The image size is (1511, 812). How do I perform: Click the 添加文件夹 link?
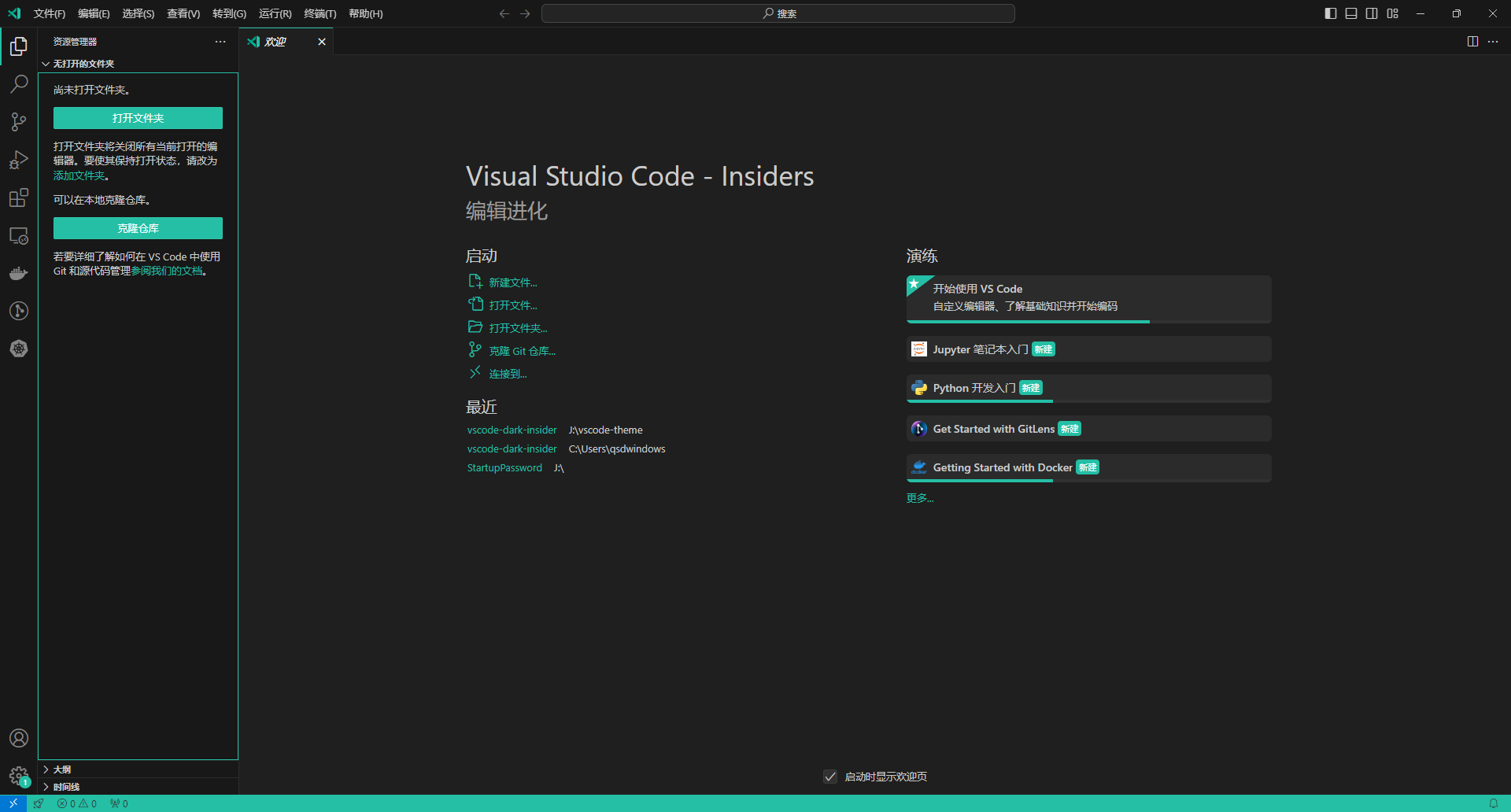(79, 175)
